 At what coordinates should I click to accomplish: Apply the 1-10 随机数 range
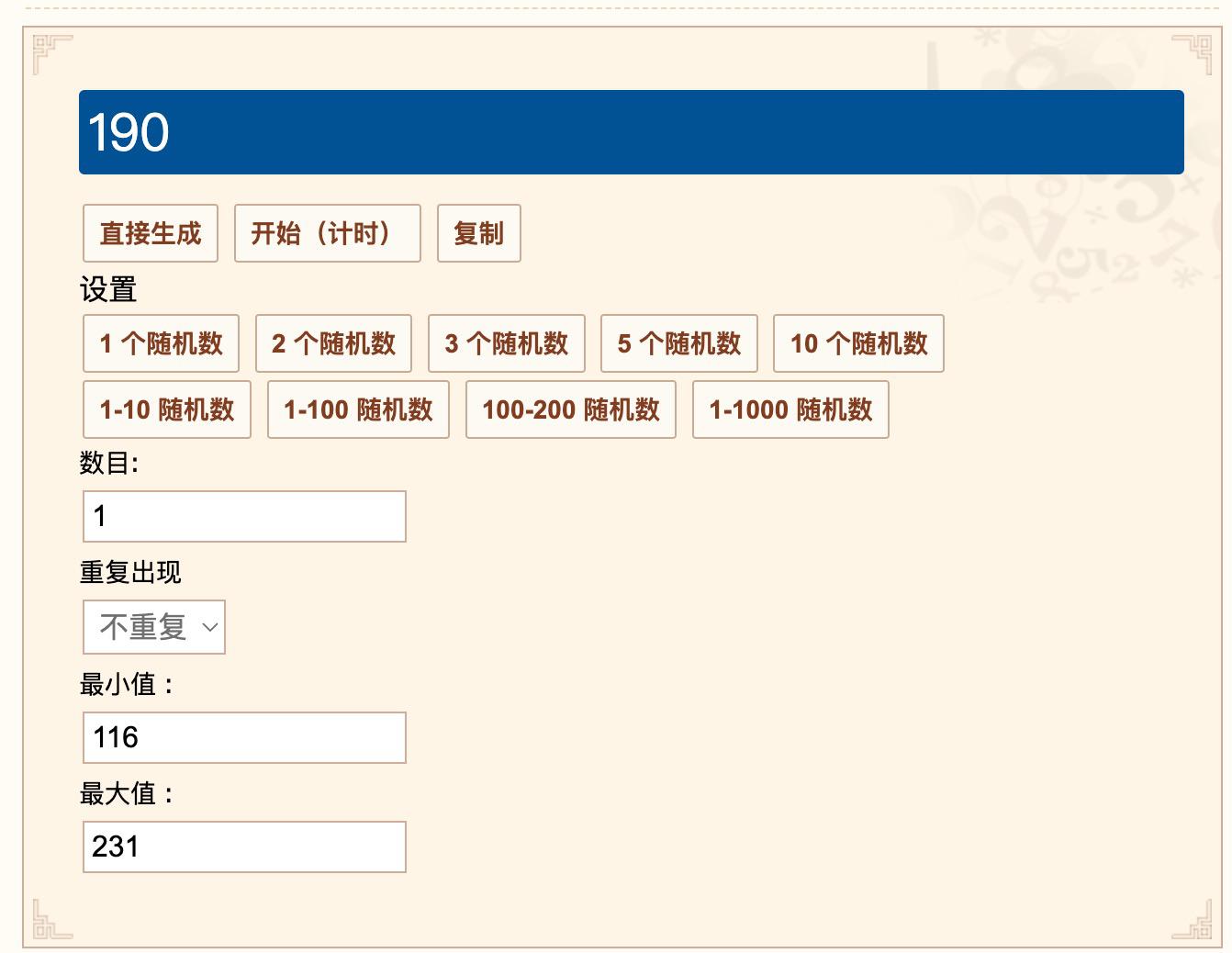tap(167, 409)
